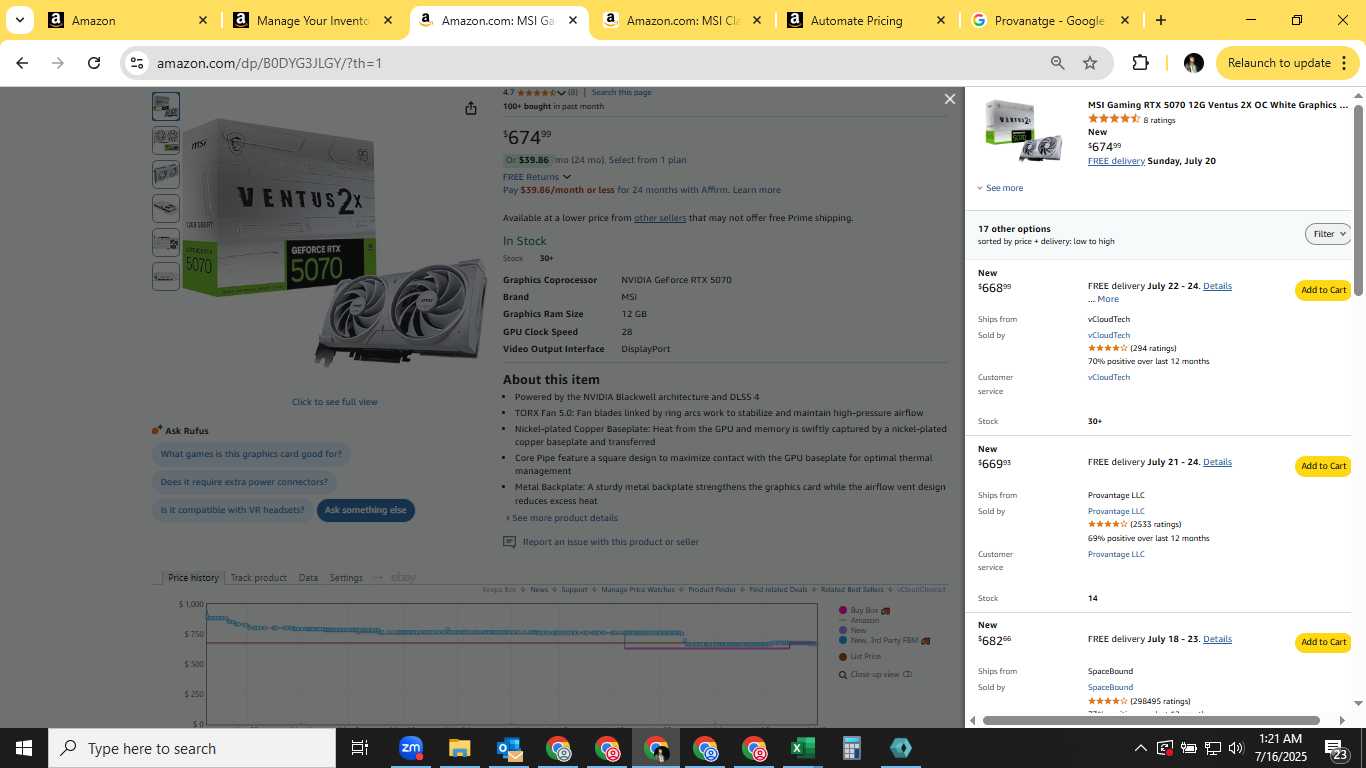Expand See more product details
The height and width of the screenshot is (768, 1366).
pyautogui.click(x=562, y=518)
